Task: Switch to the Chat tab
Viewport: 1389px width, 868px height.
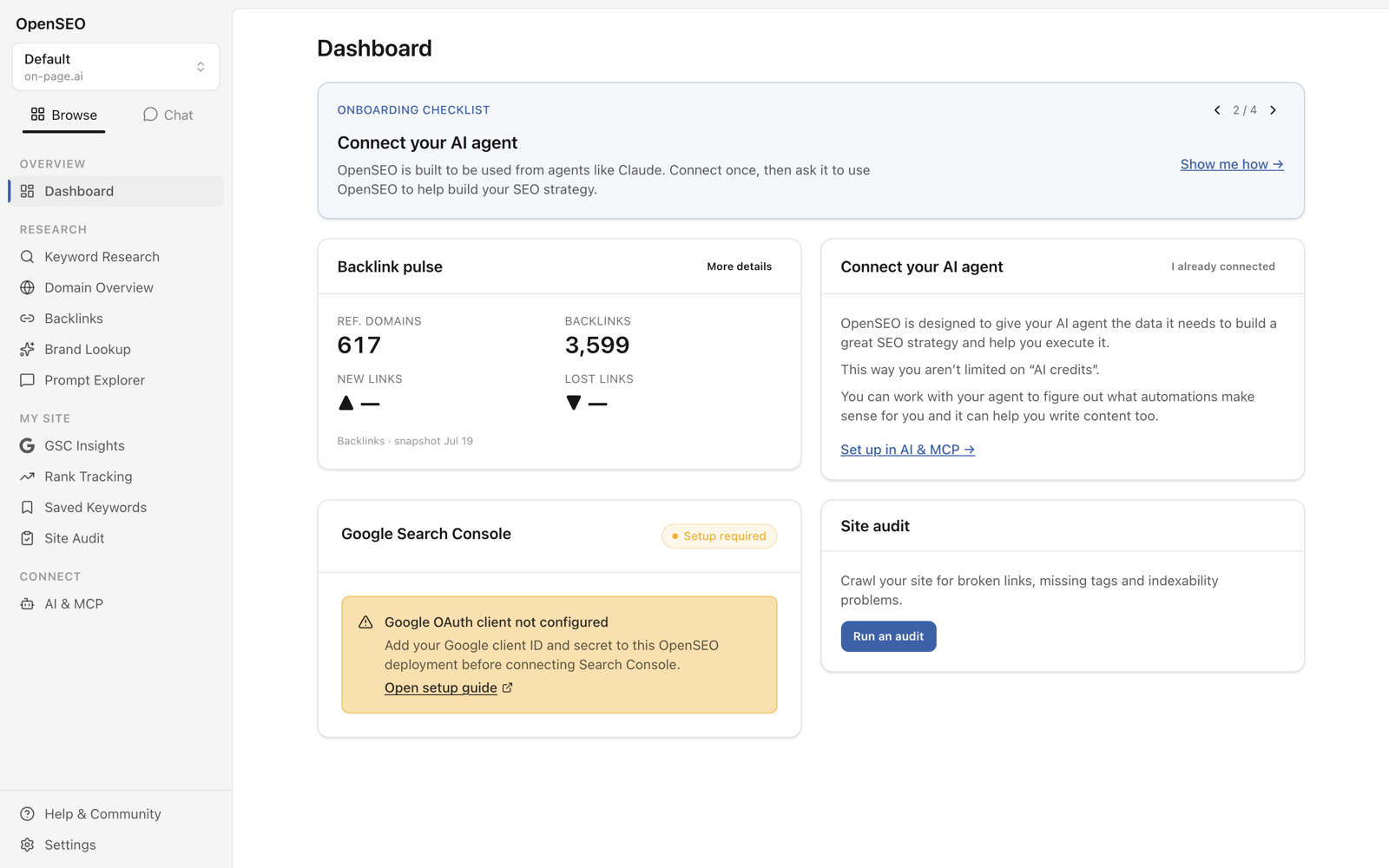Action: [168, 115]
